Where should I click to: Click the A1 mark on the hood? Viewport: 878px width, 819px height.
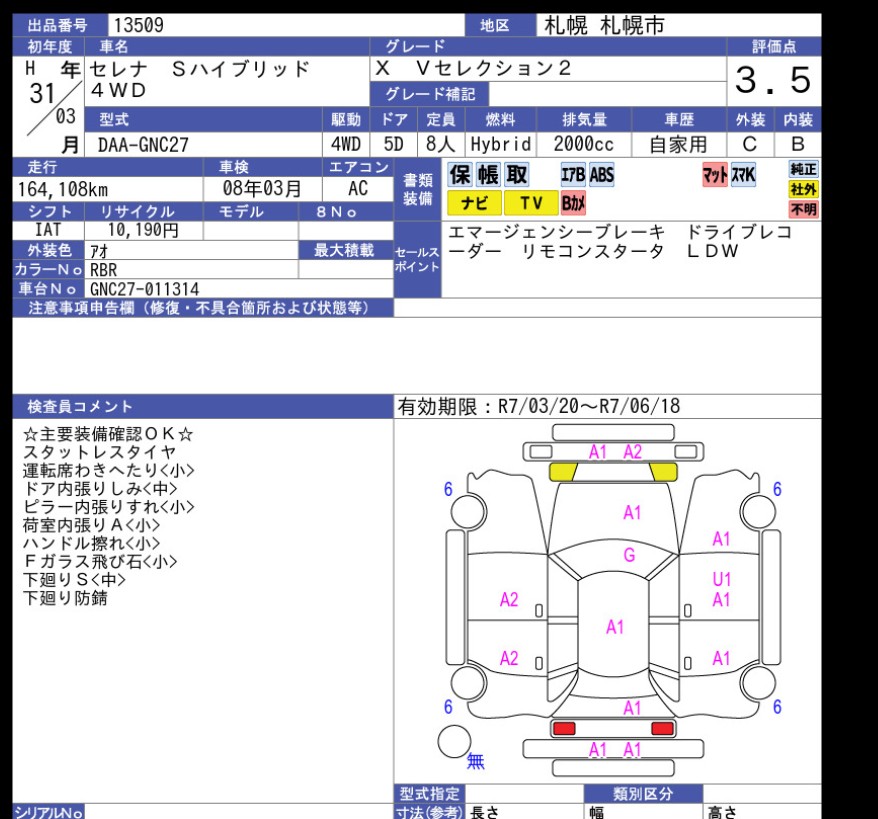click(x=632, y=512)
